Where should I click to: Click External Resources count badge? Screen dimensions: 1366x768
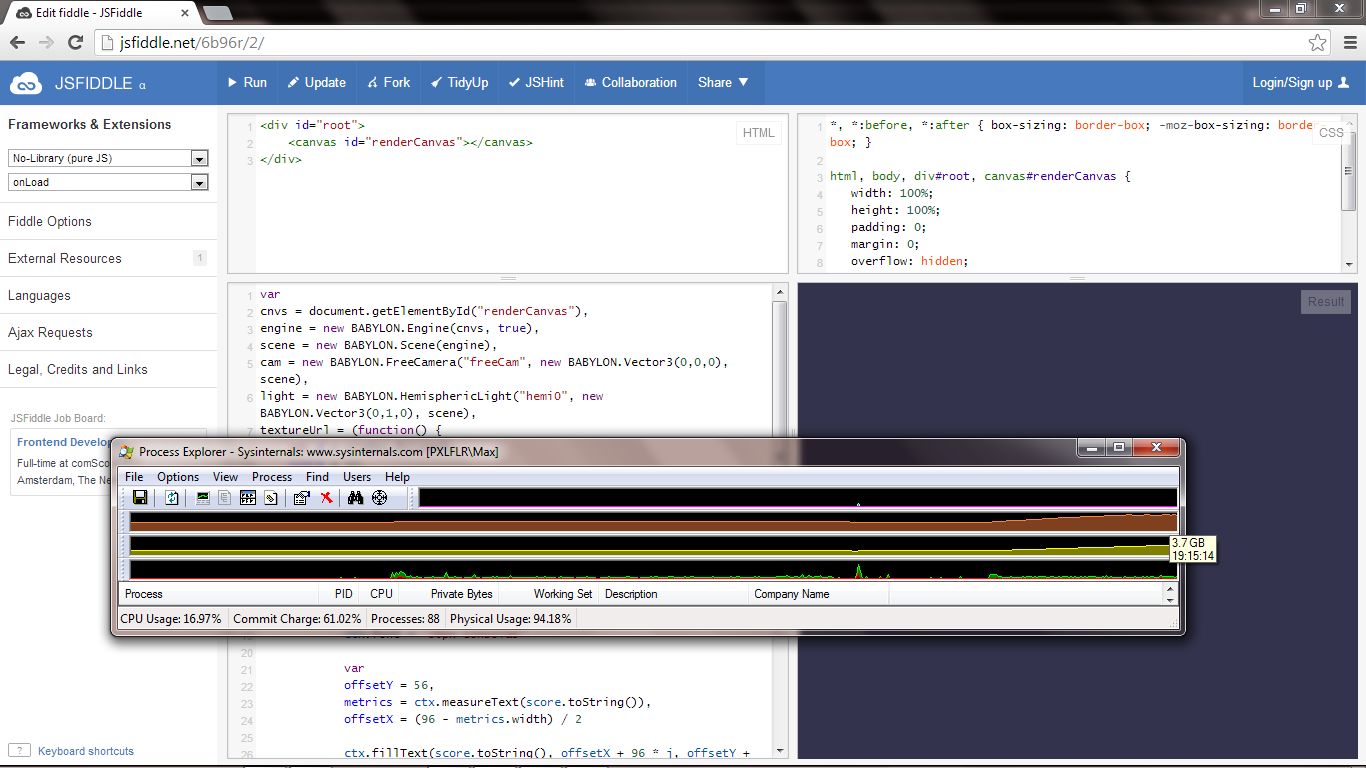pyautogui.click(x=199, y=258)
